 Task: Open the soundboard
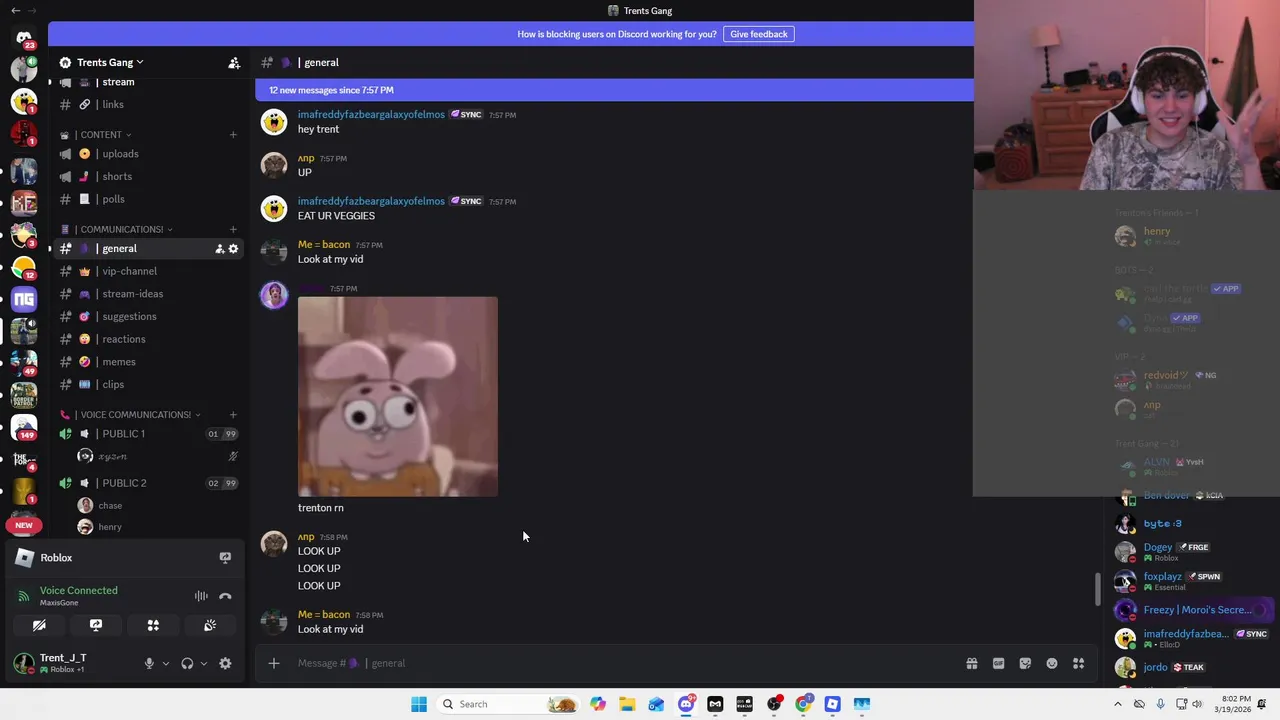210,625
